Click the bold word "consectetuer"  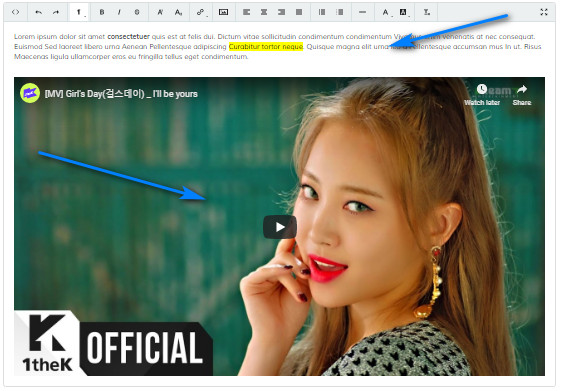pyautogui.click(x=128, y=36)
